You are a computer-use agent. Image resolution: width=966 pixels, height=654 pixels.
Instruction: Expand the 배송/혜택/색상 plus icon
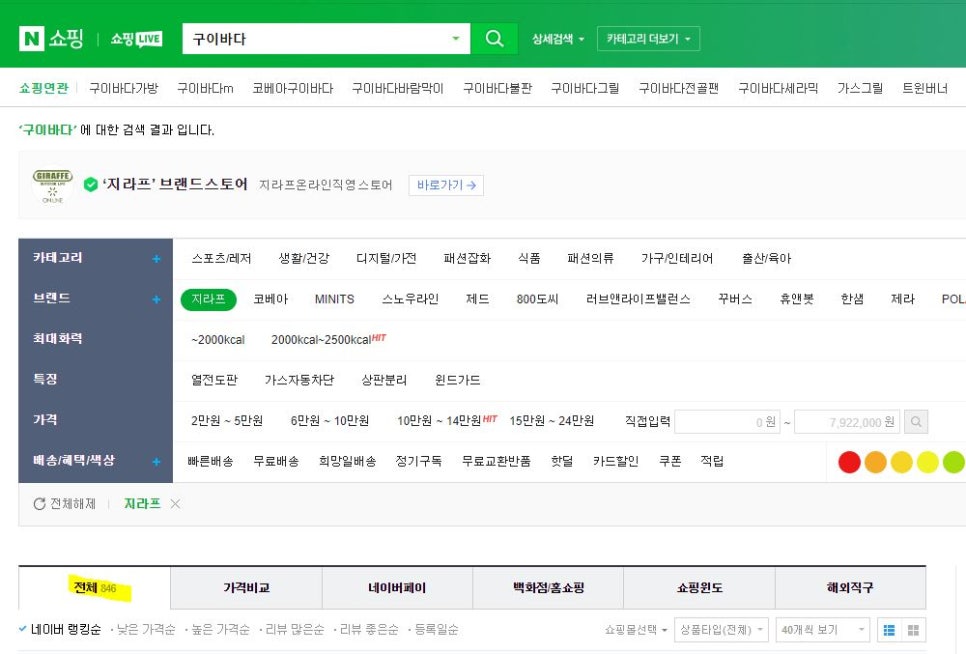156,461
